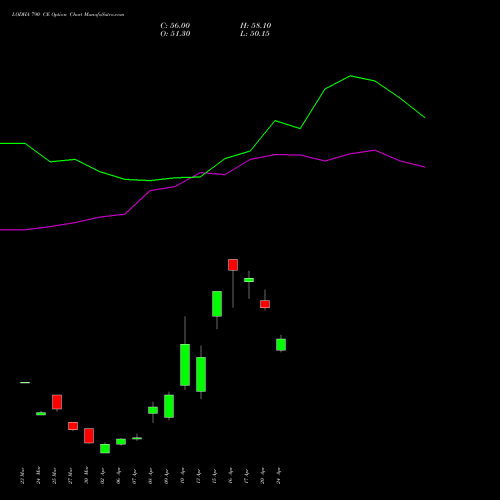This screenshot has height=500, width=500.
Task: Click the 24 Mar date label
Action: (38, 476)
